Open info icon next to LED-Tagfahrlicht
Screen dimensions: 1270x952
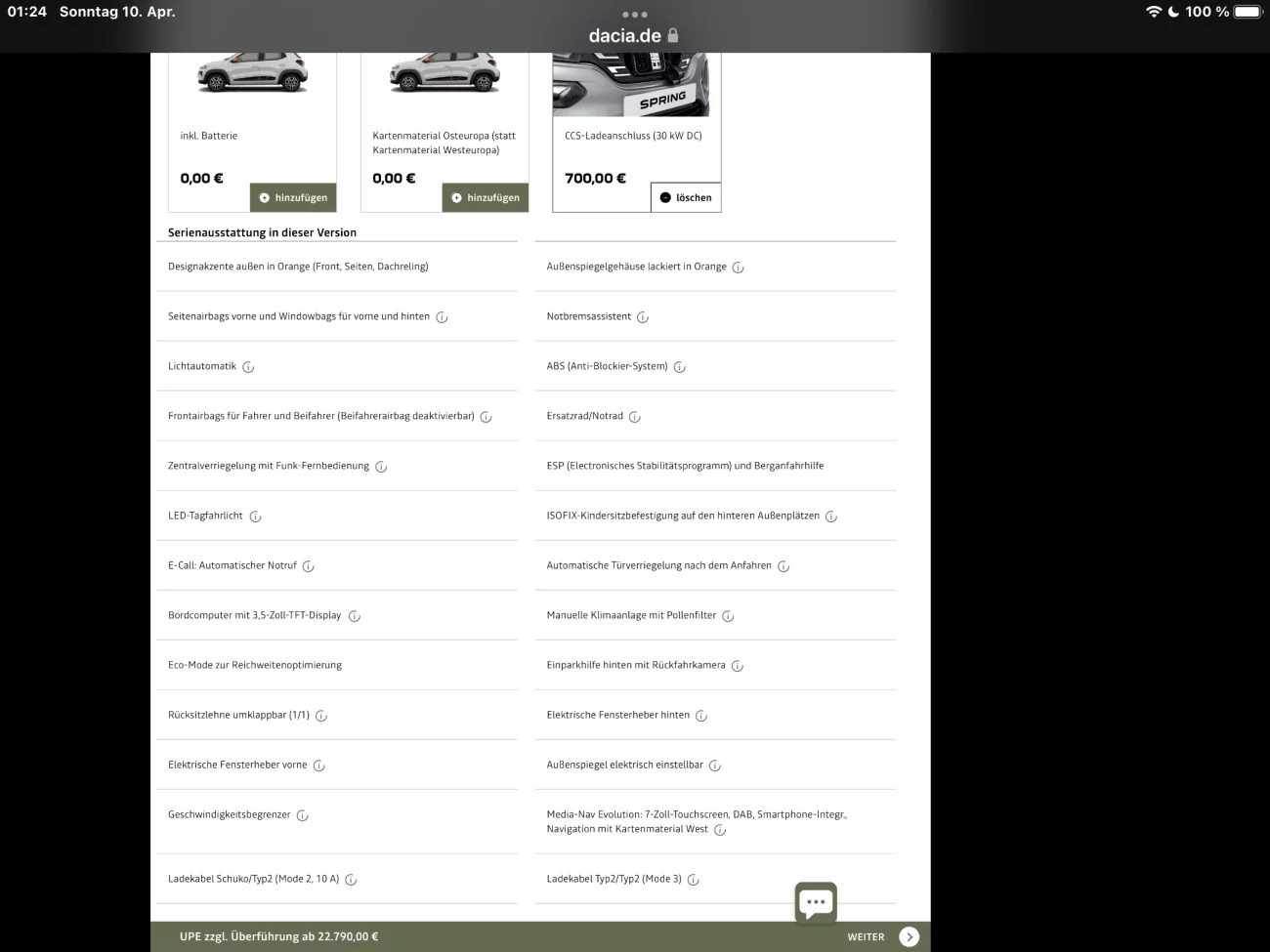pos(255,517)
